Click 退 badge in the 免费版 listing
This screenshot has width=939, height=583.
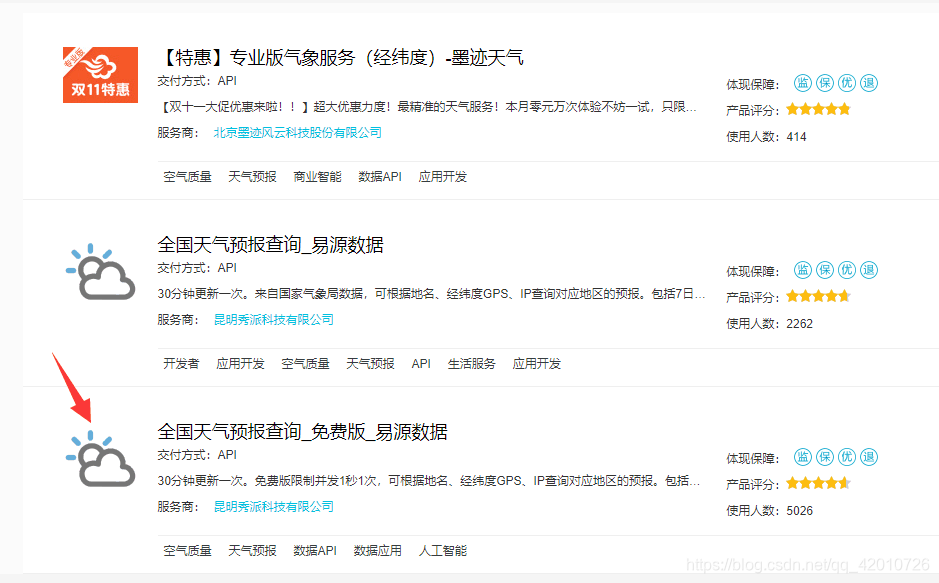(x=869, y=457)
